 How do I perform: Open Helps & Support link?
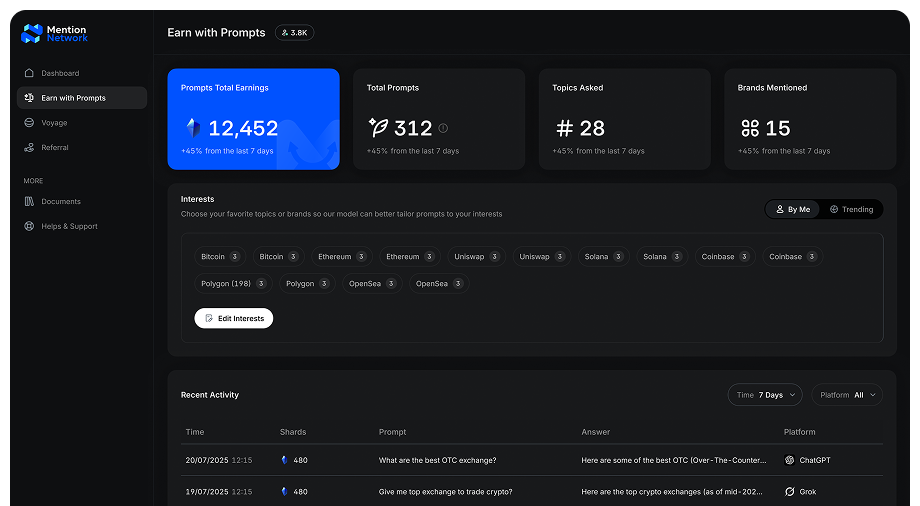tap(69, 227)
